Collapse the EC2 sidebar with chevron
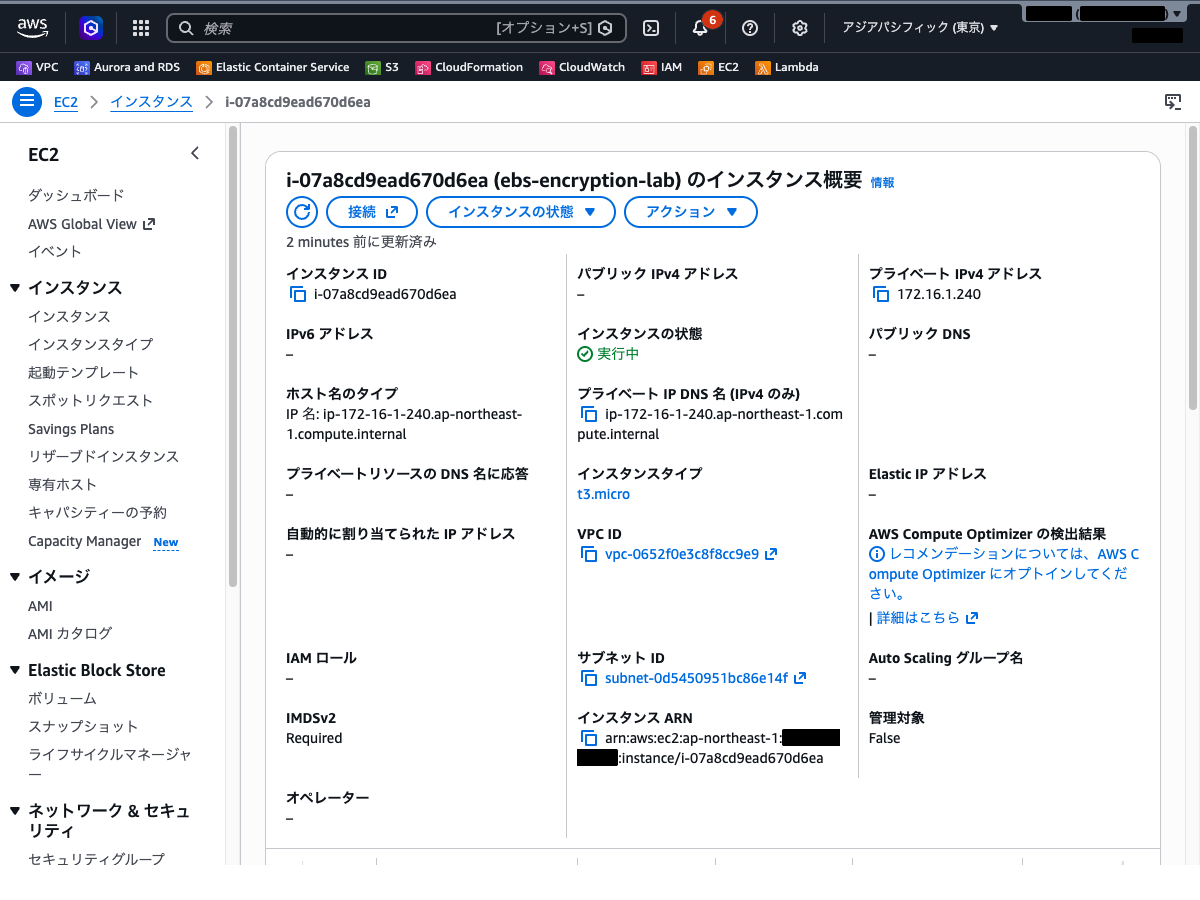 point(195,153)
